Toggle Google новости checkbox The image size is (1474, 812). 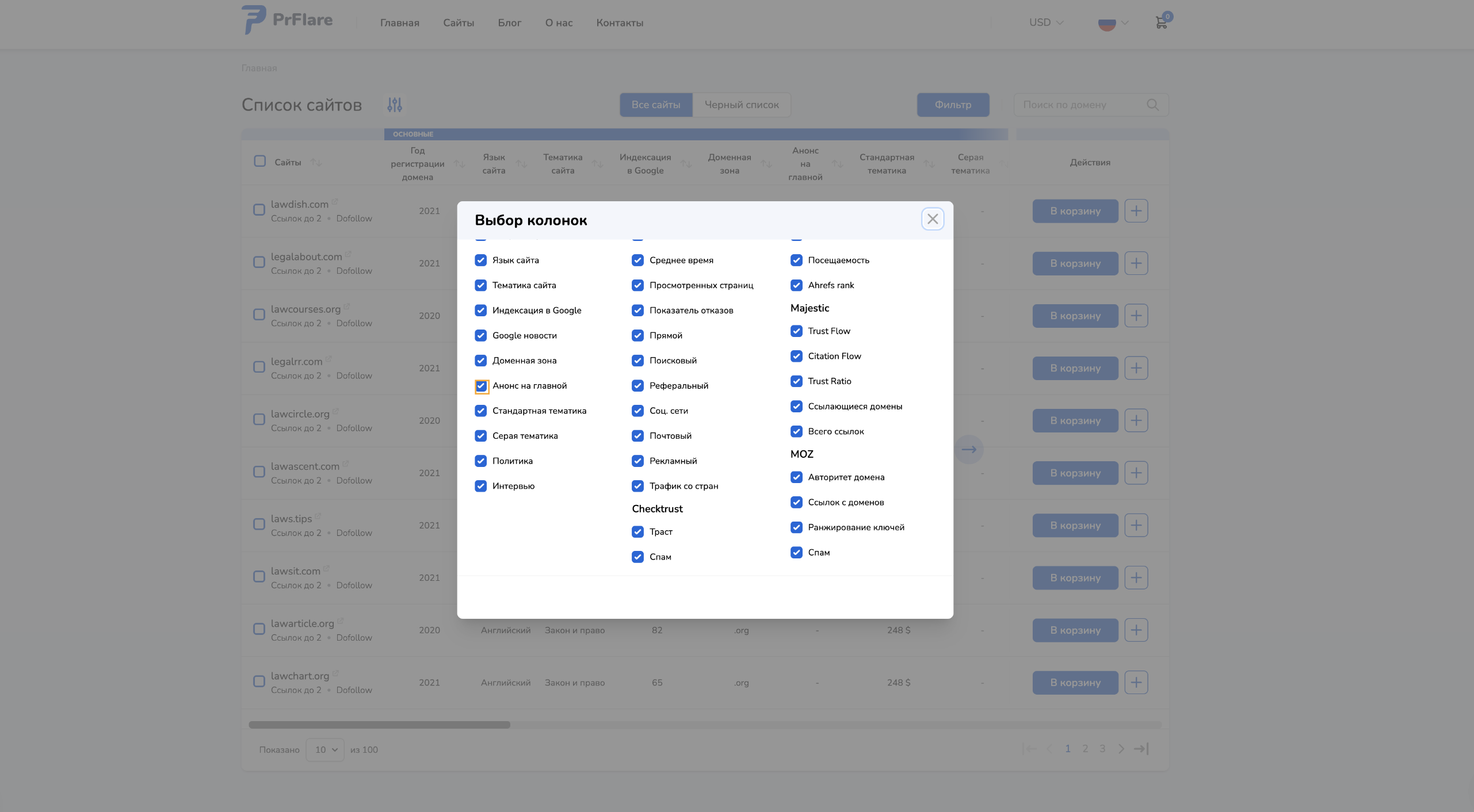[x=480, y=335]
